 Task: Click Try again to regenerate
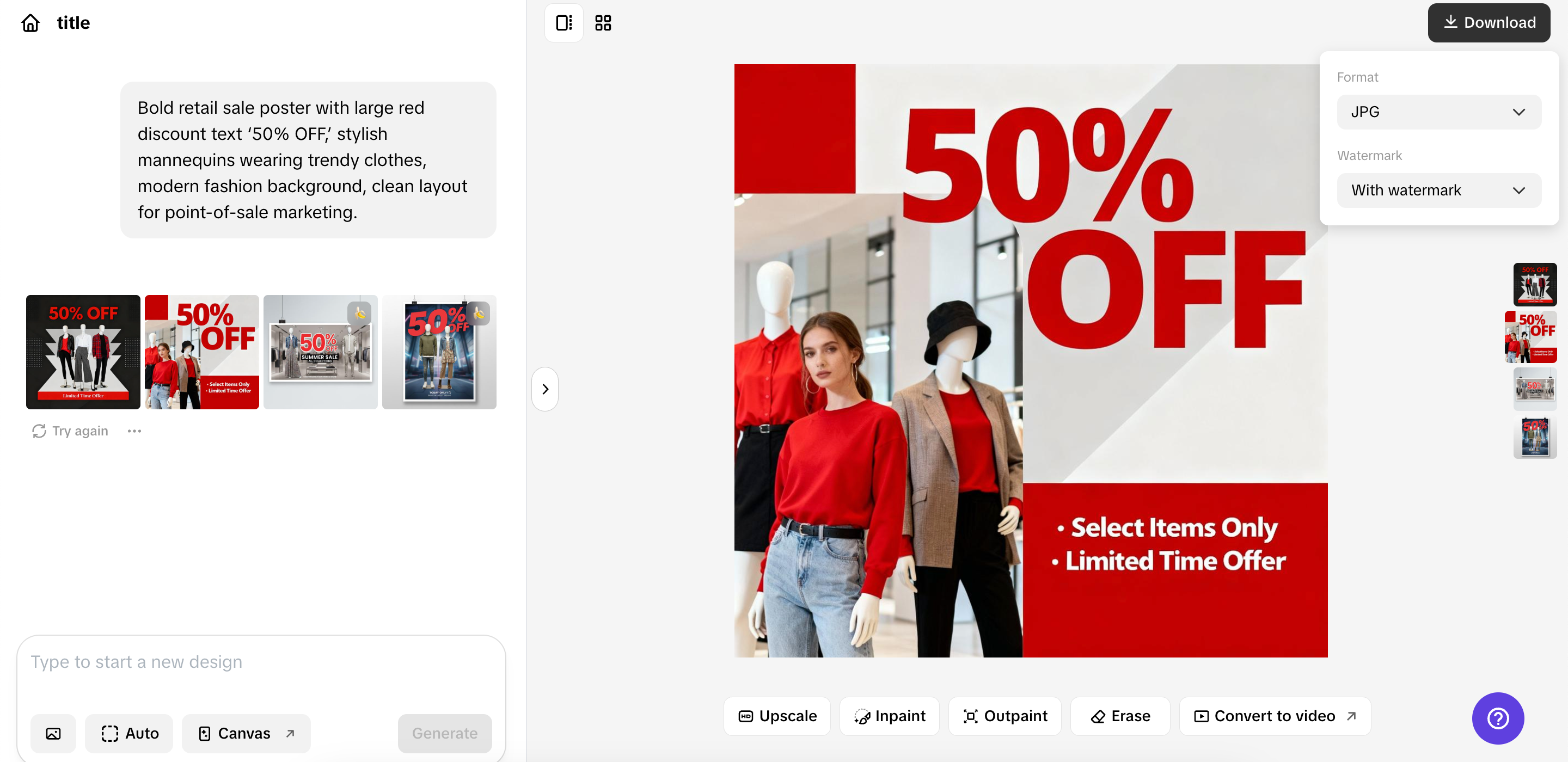pyautogui.click(x=71, y=431)
